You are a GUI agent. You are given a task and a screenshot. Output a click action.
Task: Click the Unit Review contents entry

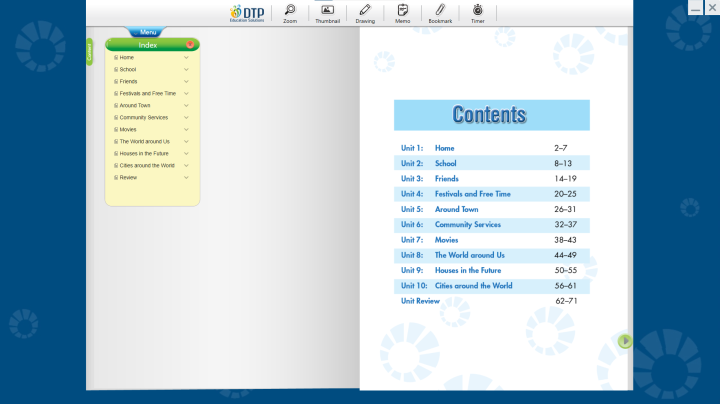[420, 301]
